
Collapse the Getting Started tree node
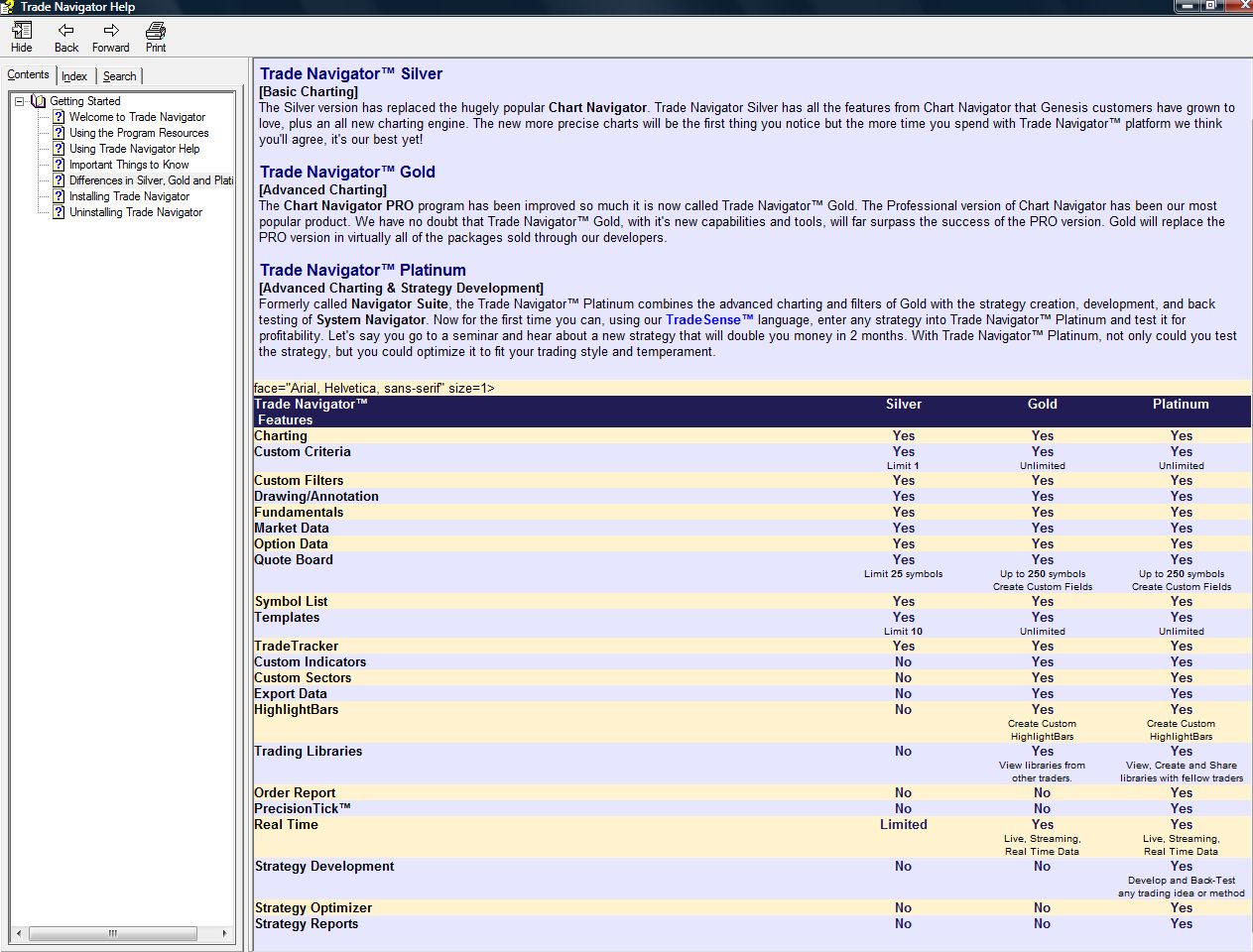(19, 101)
